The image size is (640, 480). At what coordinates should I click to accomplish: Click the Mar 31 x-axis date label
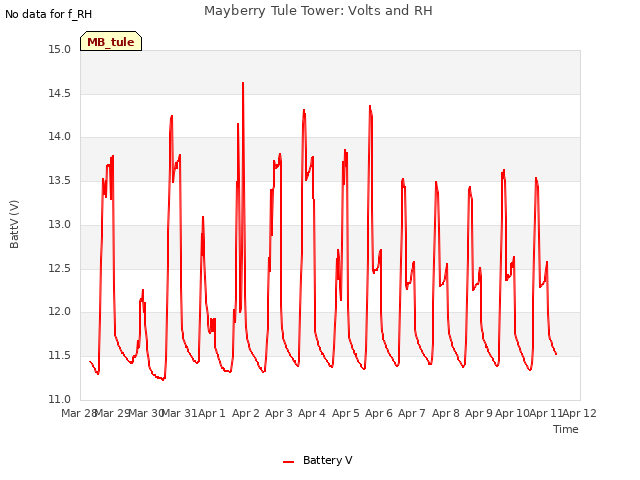(180, 413)
